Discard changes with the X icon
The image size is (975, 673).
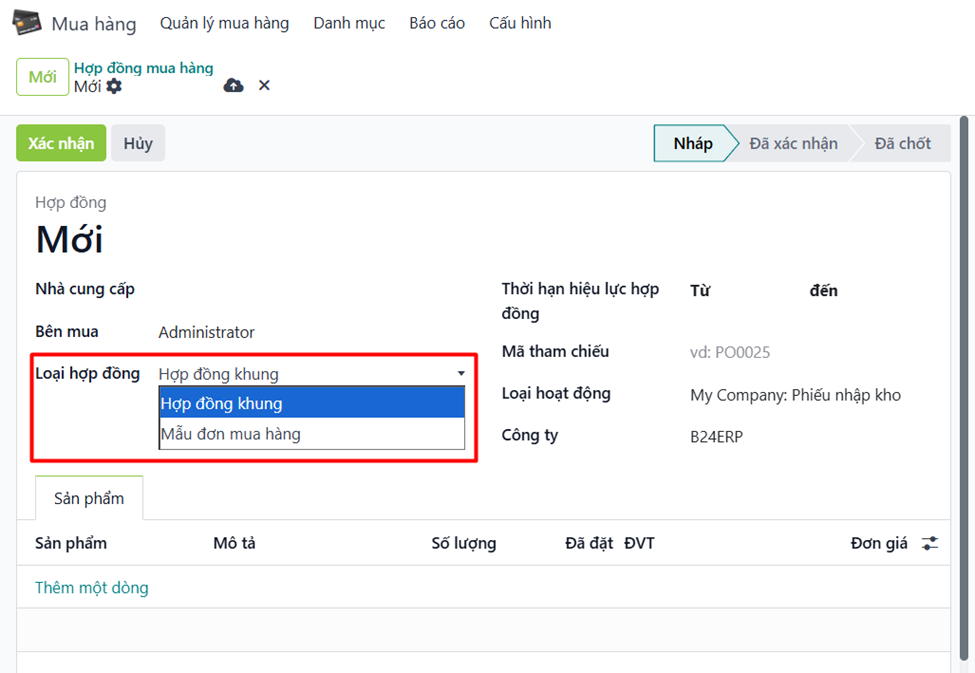(264, 86)
